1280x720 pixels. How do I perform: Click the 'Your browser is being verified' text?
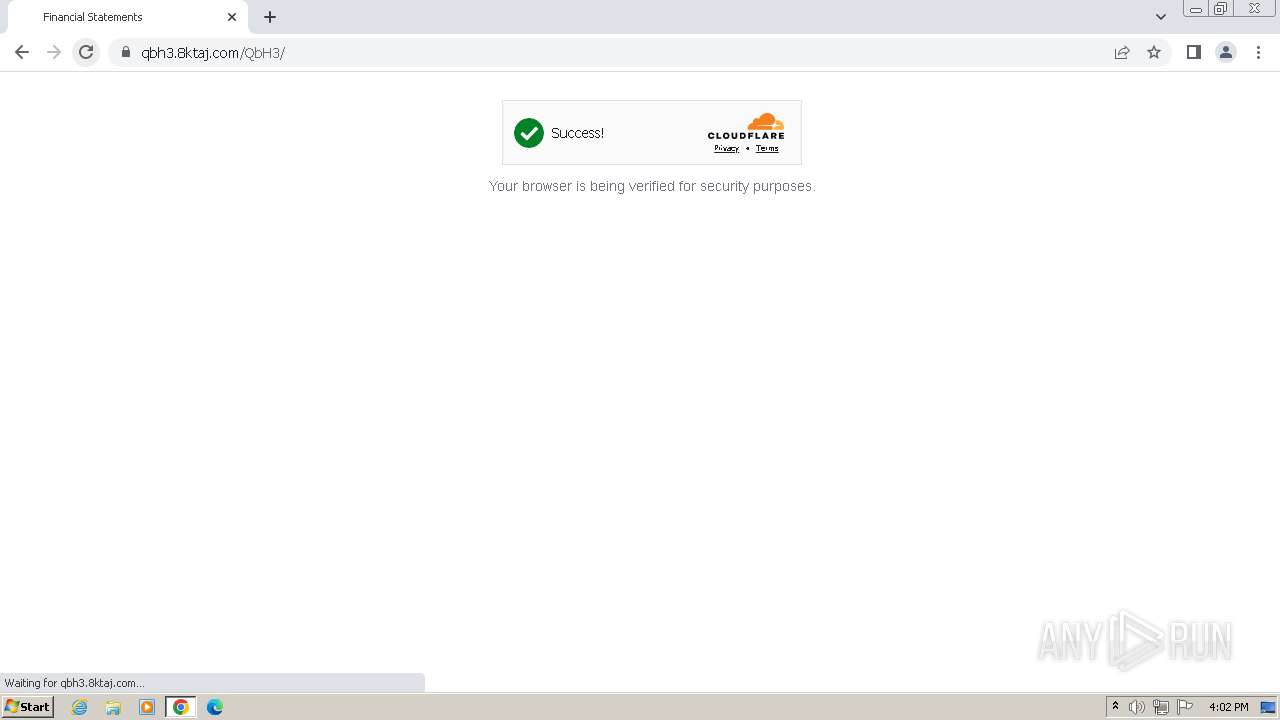pos(652,186)
